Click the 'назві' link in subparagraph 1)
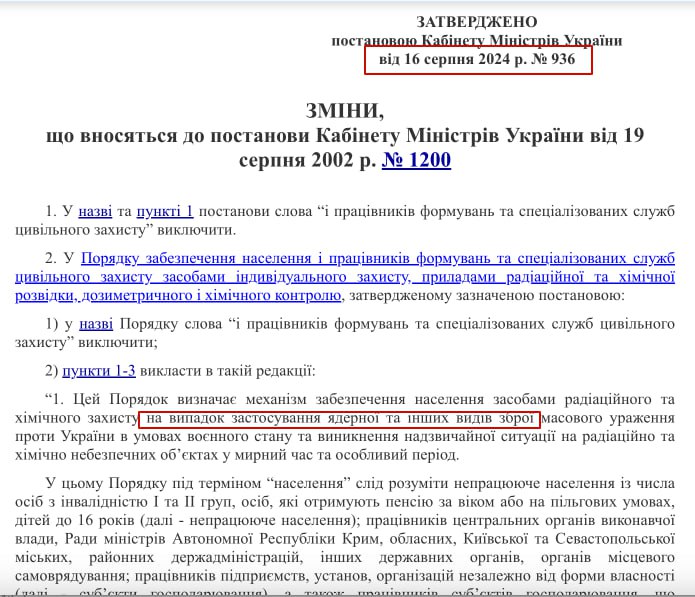695x597 pixels. pyautogui.click(x=96, y=324)
